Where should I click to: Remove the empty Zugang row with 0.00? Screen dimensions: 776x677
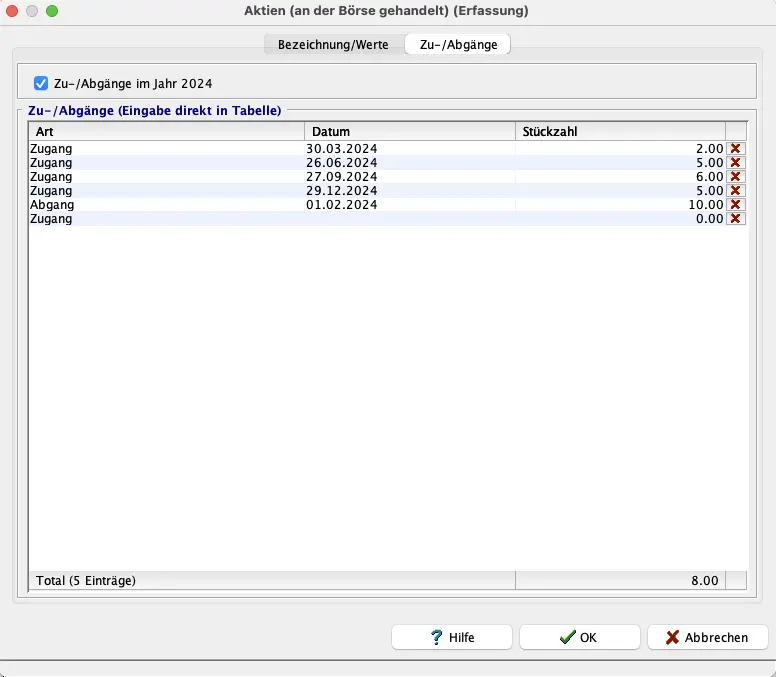click(736, 218)
